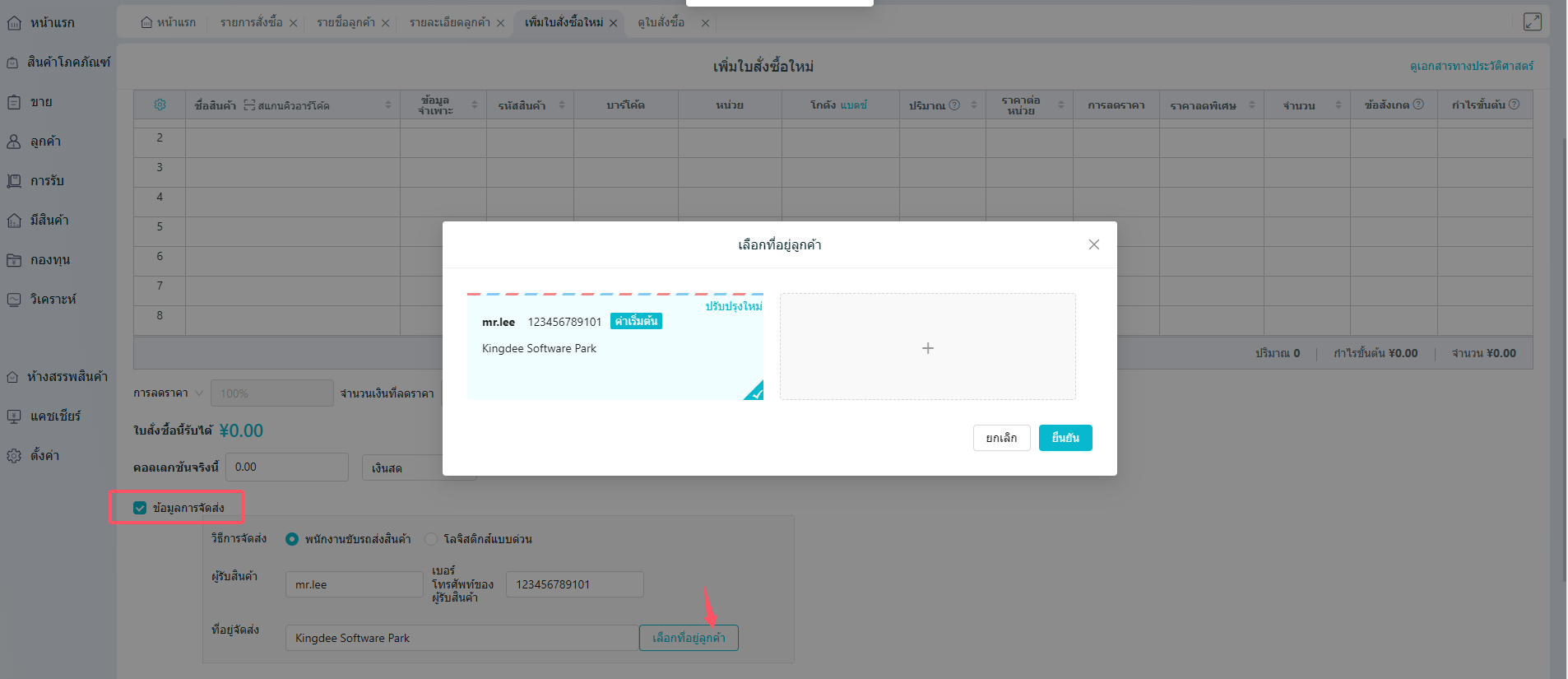Click the plus to add new address
The image size is (1568, 679).
click(x=927, y=347)
